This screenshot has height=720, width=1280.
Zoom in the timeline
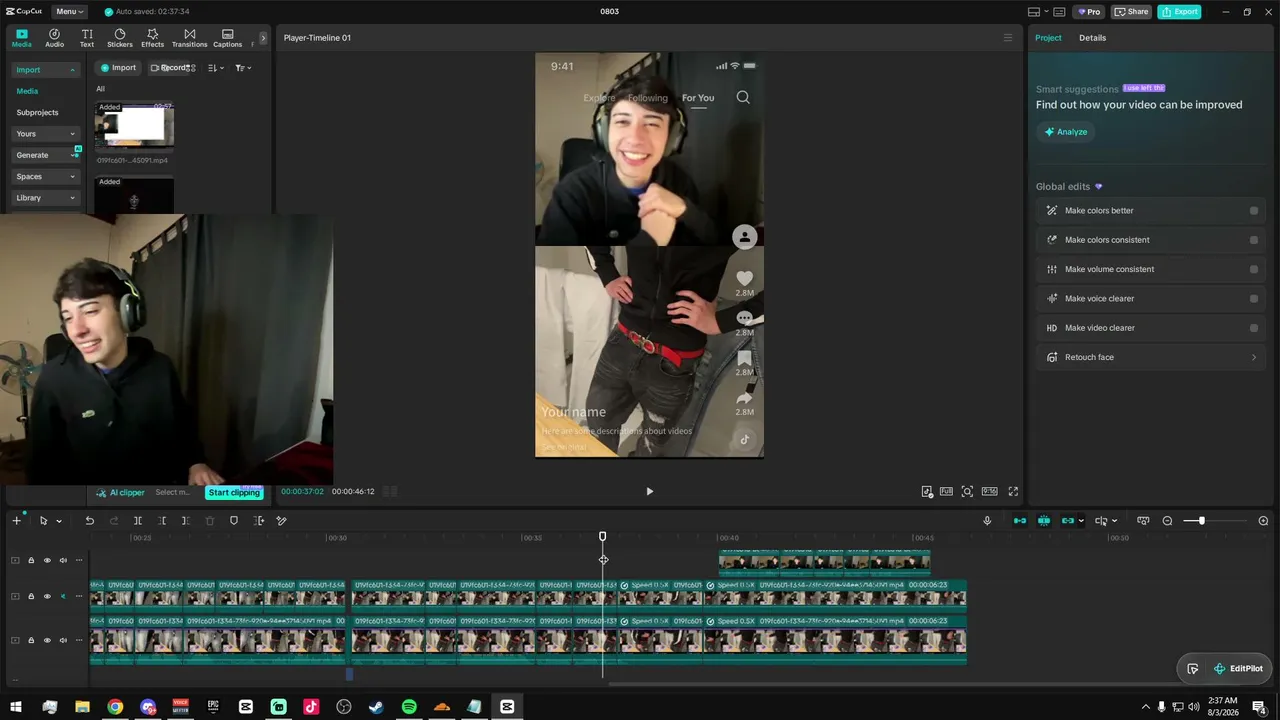tap(1263, 521)
